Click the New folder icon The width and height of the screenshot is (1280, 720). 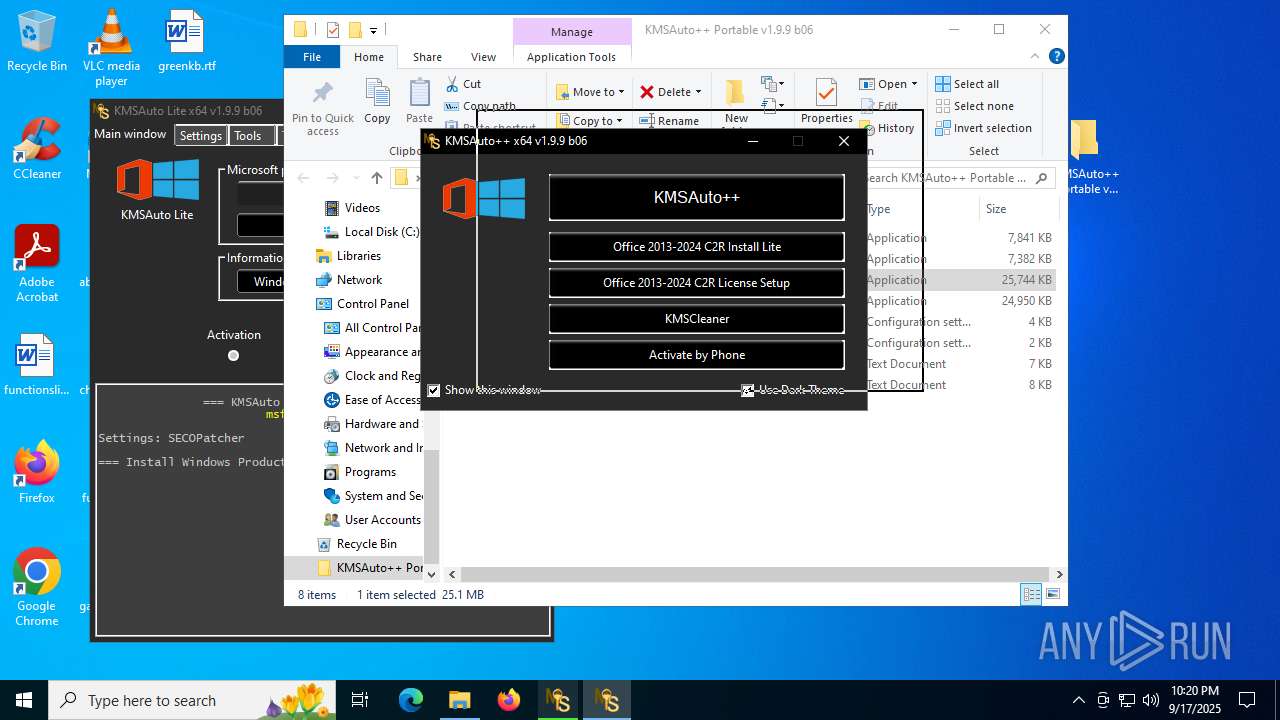tap(736, 92)
